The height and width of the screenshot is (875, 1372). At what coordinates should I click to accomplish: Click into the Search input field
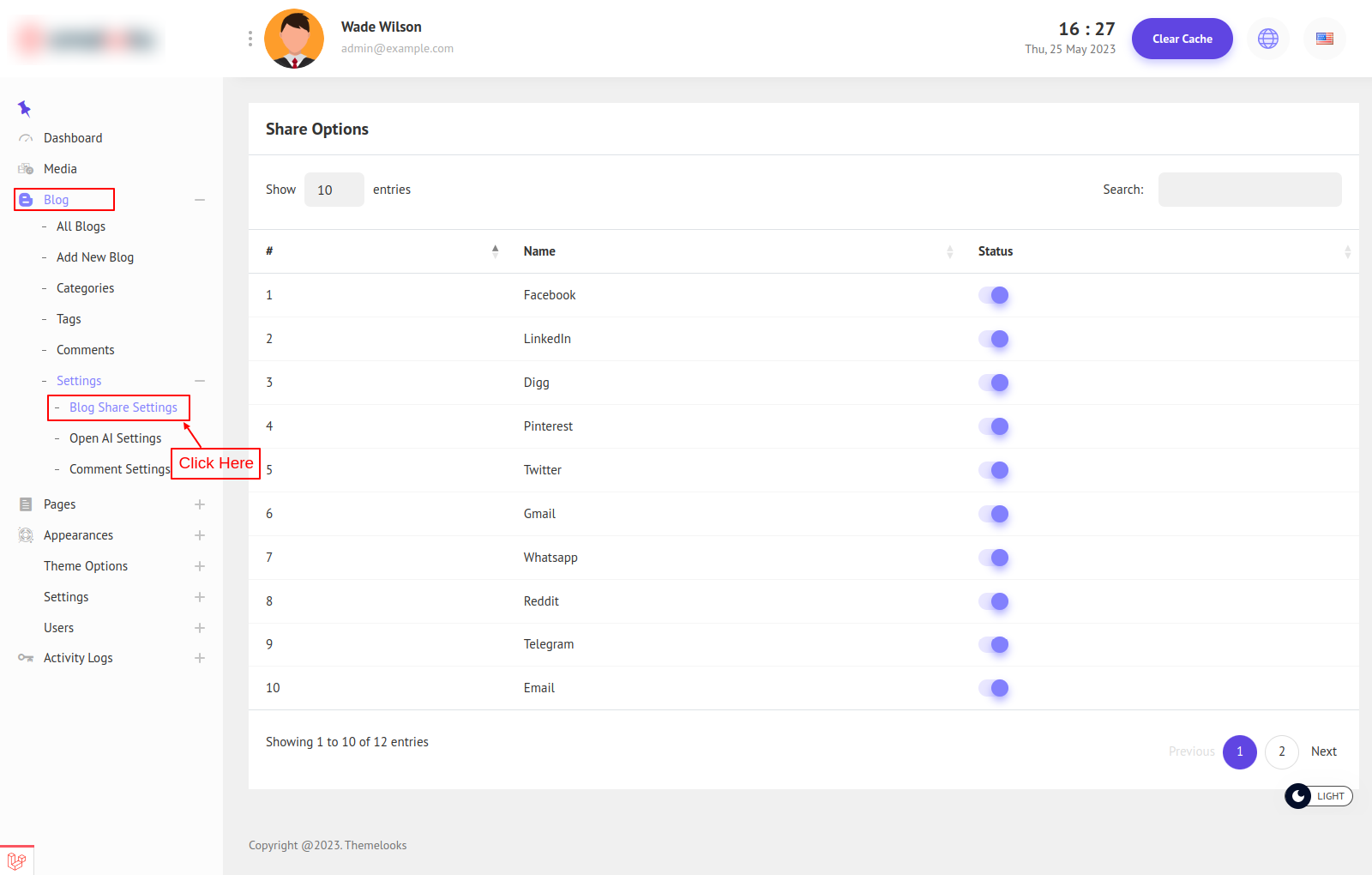click(1249, 190)
